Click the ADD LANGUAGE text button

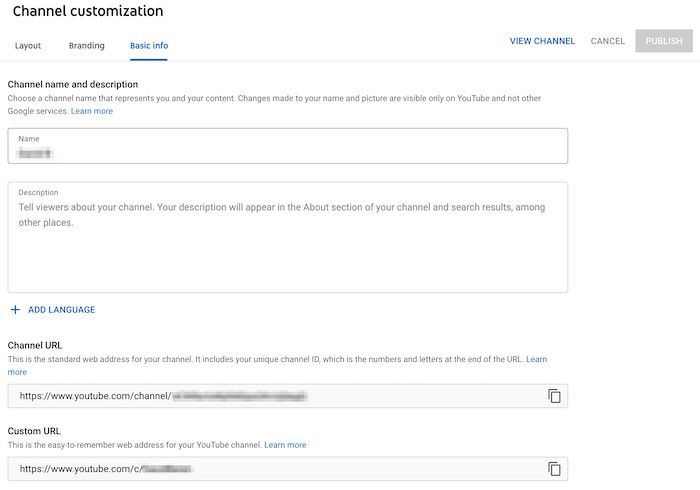point(61,310)
